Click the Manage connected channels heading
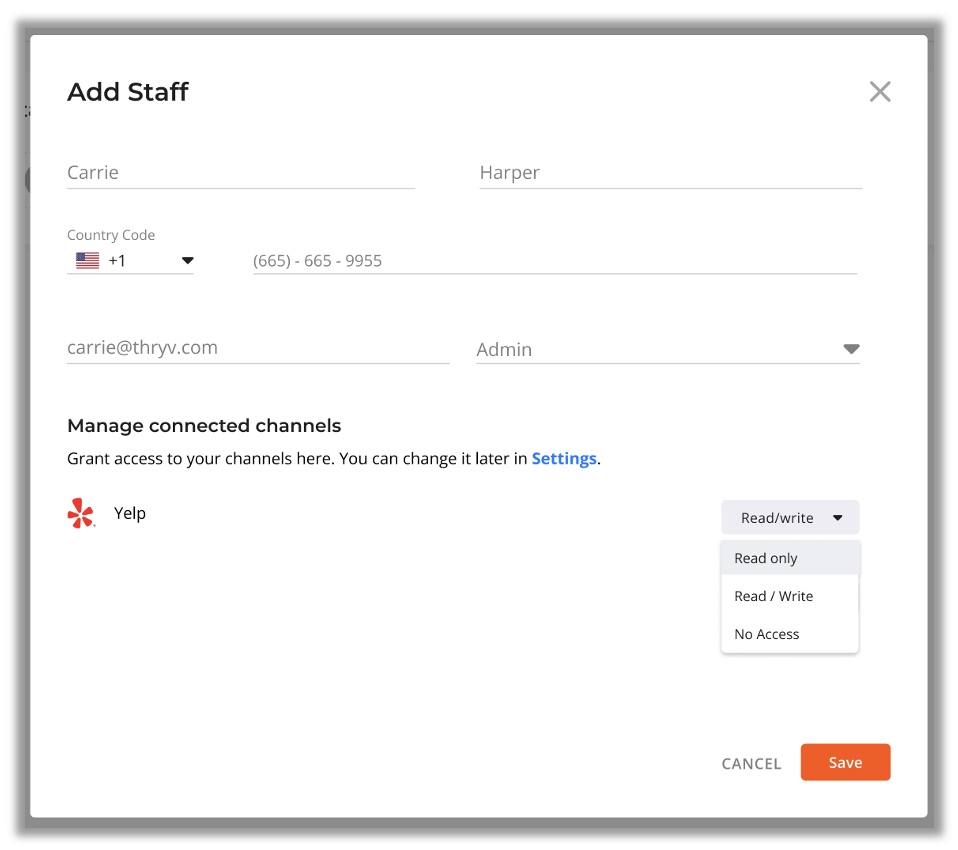The image size is (958, 850). pyautogui.click(x=204, y=426)
